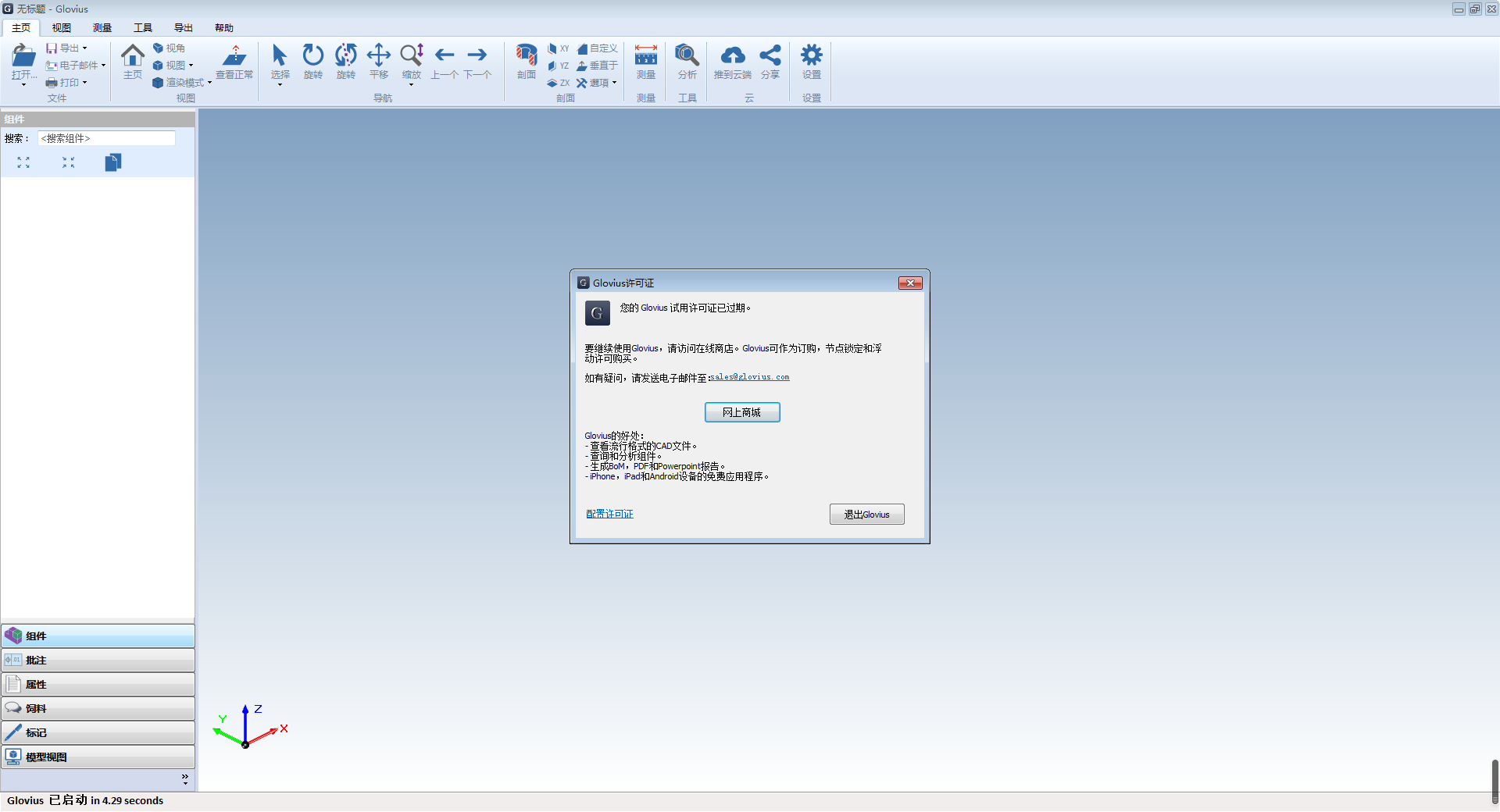Click the sales@glovius.com email link
The height and width of the screenshot is (812, 1500).
(749, 377)
